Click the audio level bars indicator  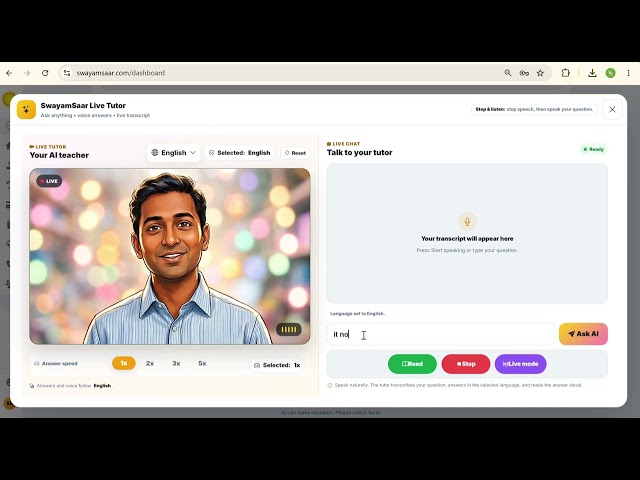tap(289, 329)
